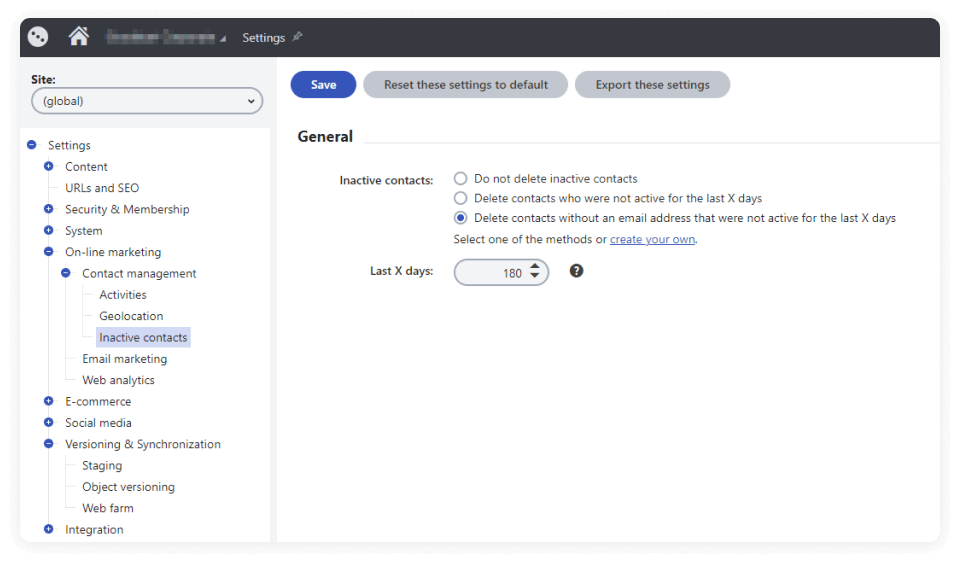Click the pin icon next to Settings

click(x=297, y=37)
